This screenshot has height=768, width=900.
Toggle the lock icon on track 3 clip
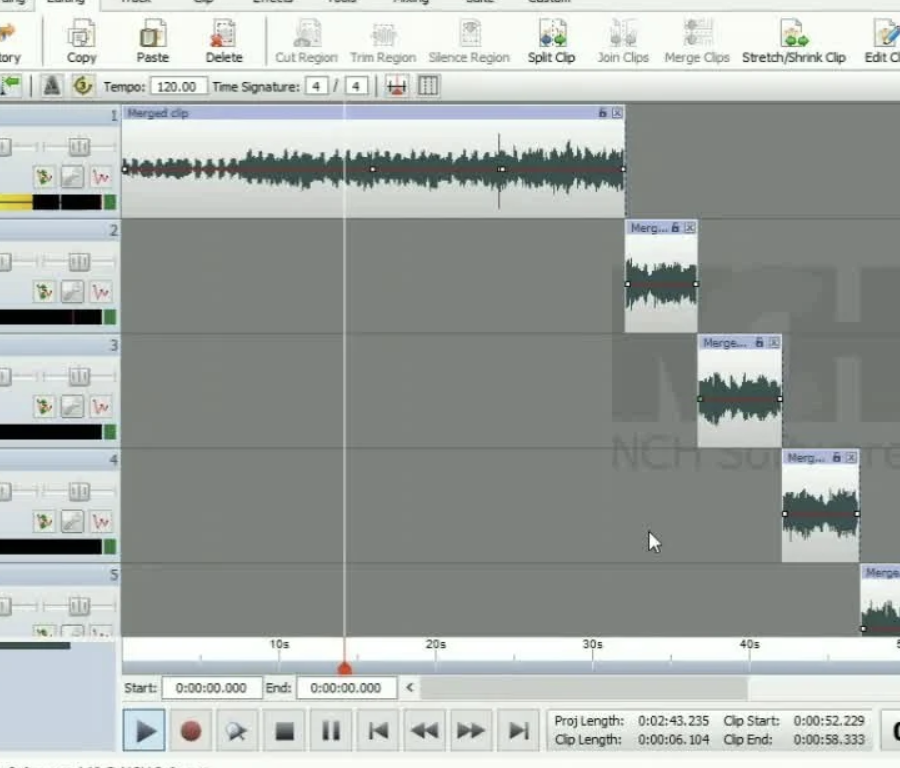tap(760, 343)
